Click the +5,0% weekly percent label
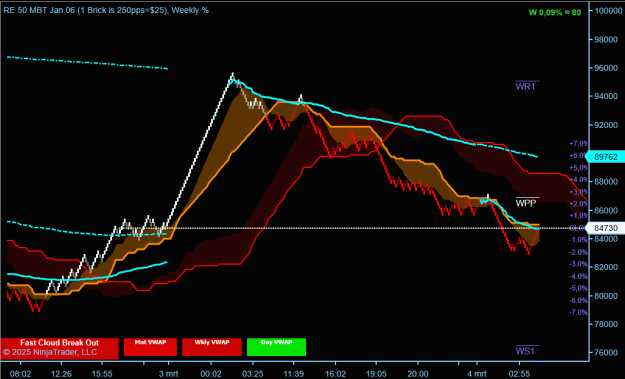Viewport: 625px width, 379px height. point(578,168)
